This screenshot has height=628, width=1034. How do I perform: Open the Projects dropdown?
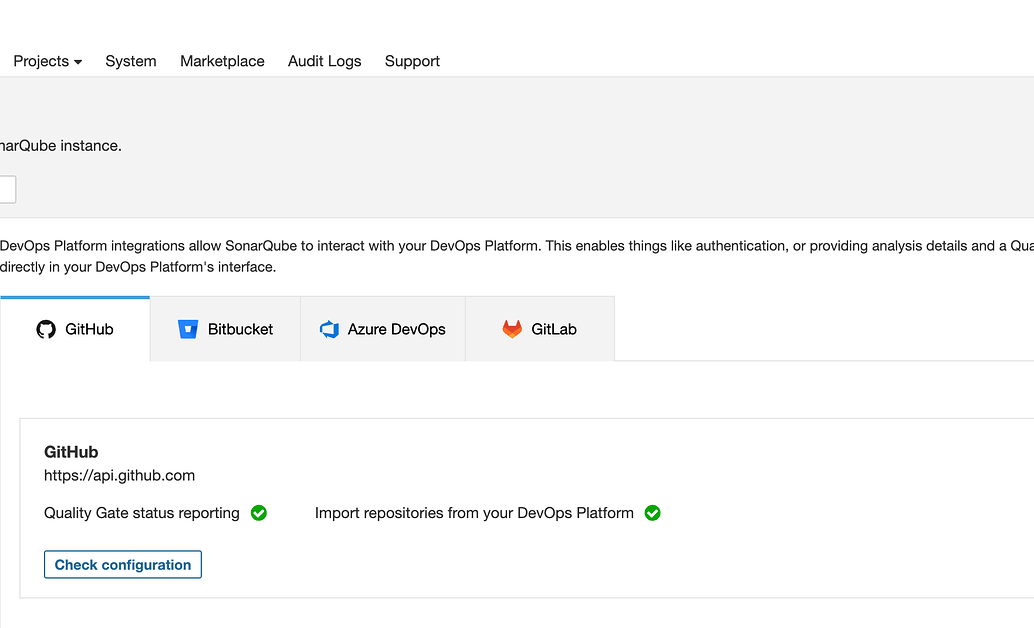[40, 61]
